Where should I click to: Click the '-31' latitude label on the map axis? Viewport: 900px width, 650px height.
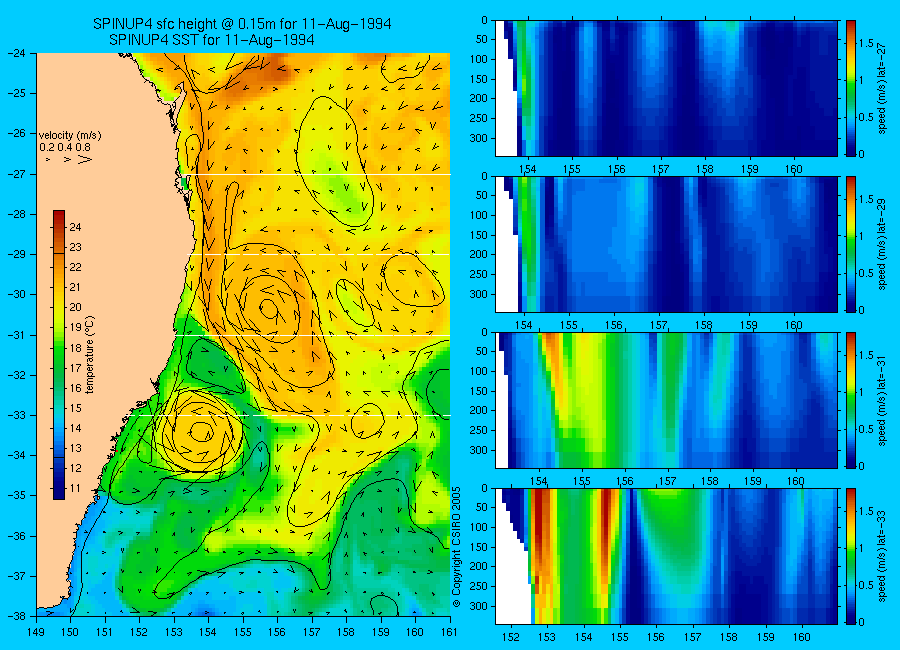tap(17, 335)
